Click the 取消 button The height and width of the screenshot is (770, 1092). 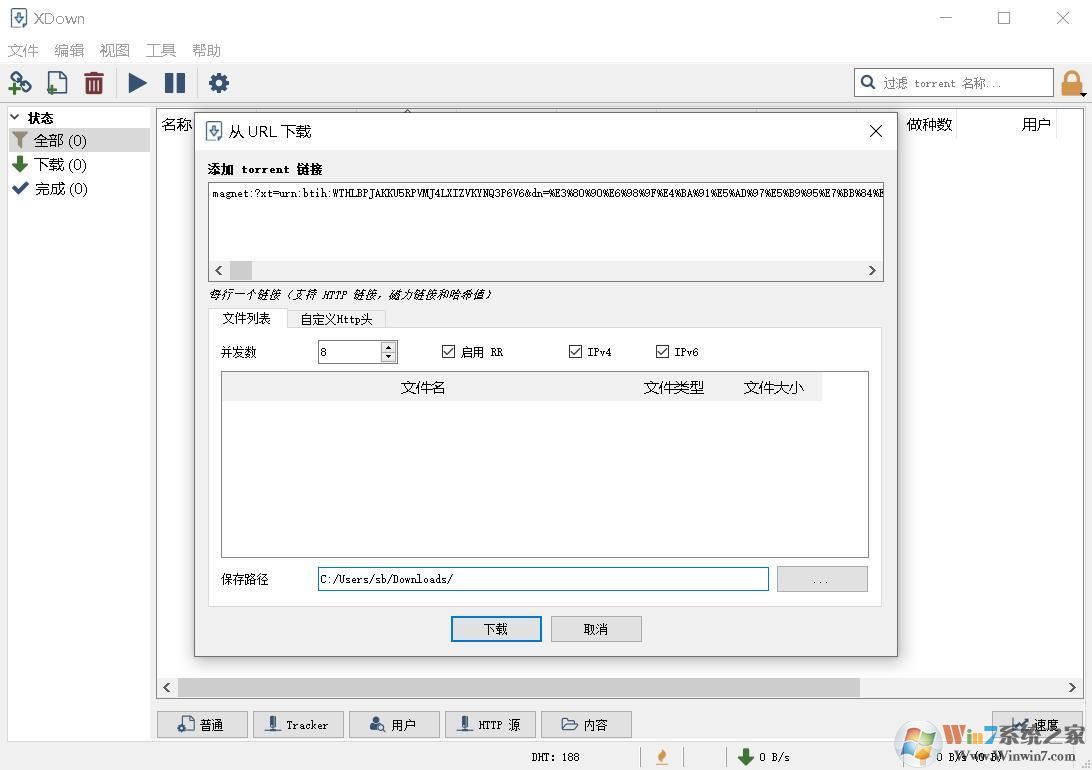tap(595, 629)
